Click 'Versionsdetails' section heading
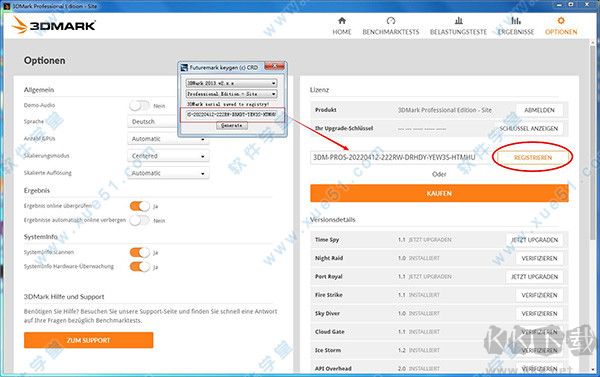Screen dimensions: 600x377 pos(333,220)
